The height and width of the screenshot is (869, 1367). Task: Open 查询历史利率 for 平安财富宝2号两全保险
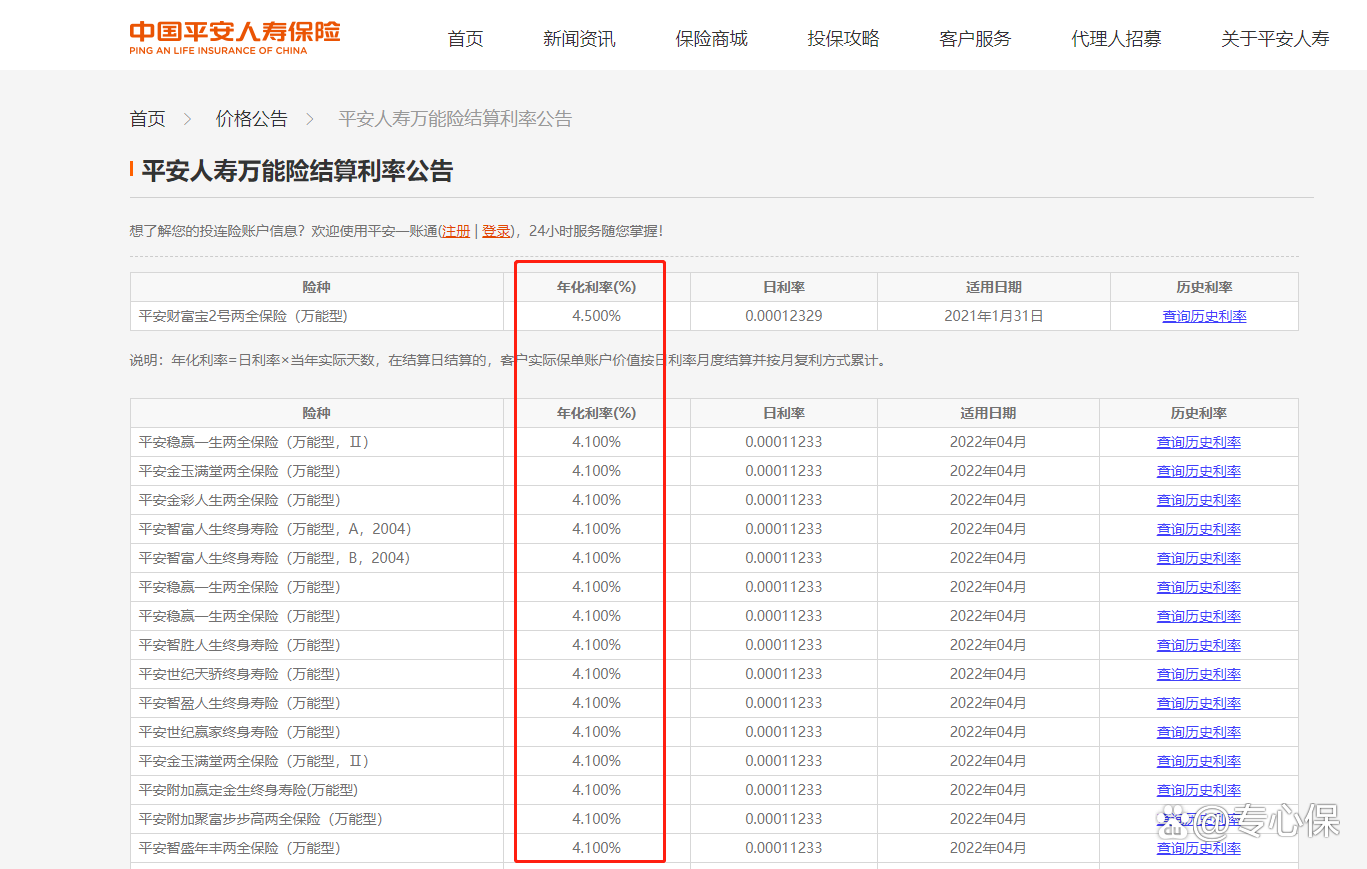pyautogui.click(x=1204, y=316)
